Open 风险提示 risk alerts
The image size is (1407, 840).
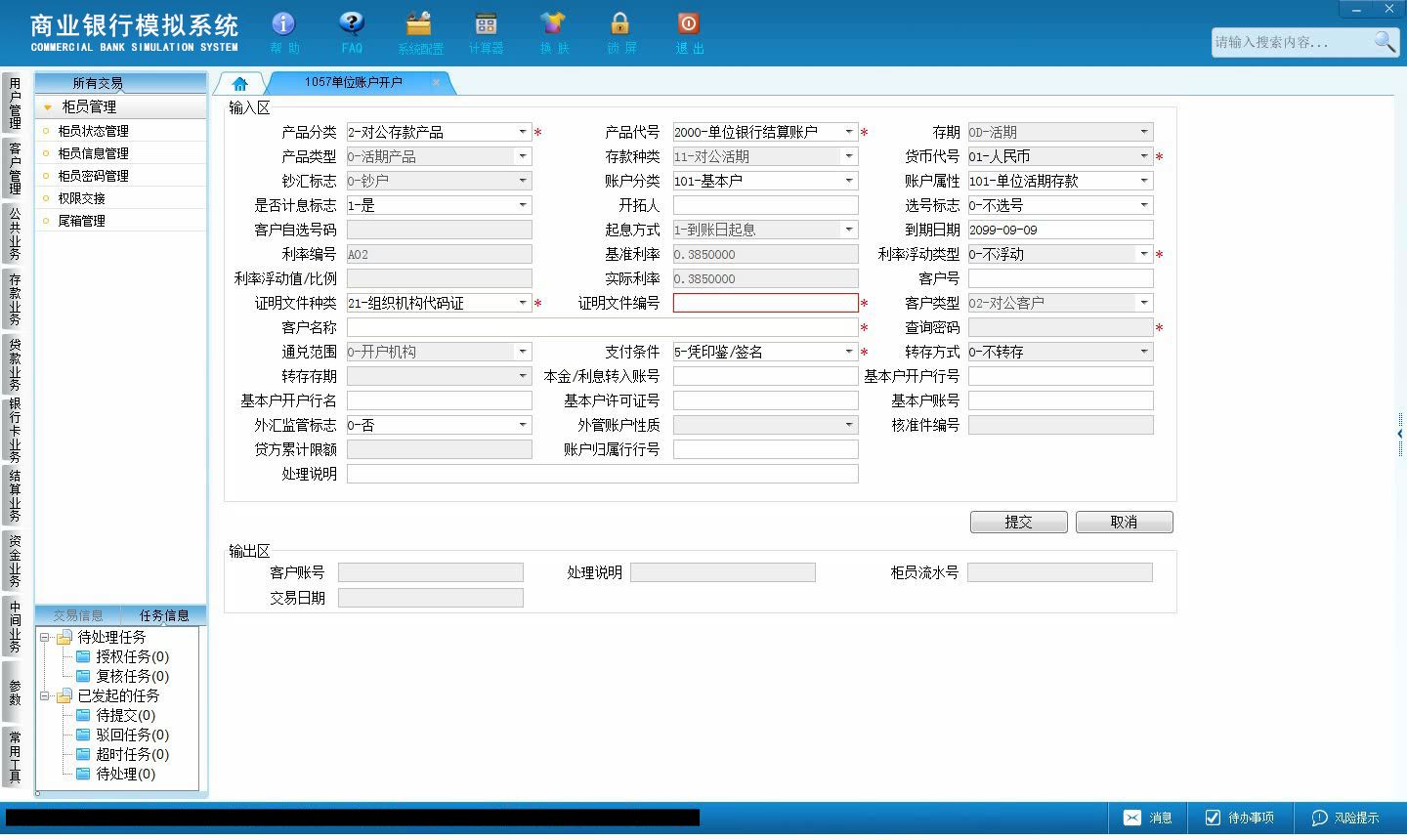pos(1345,818)
